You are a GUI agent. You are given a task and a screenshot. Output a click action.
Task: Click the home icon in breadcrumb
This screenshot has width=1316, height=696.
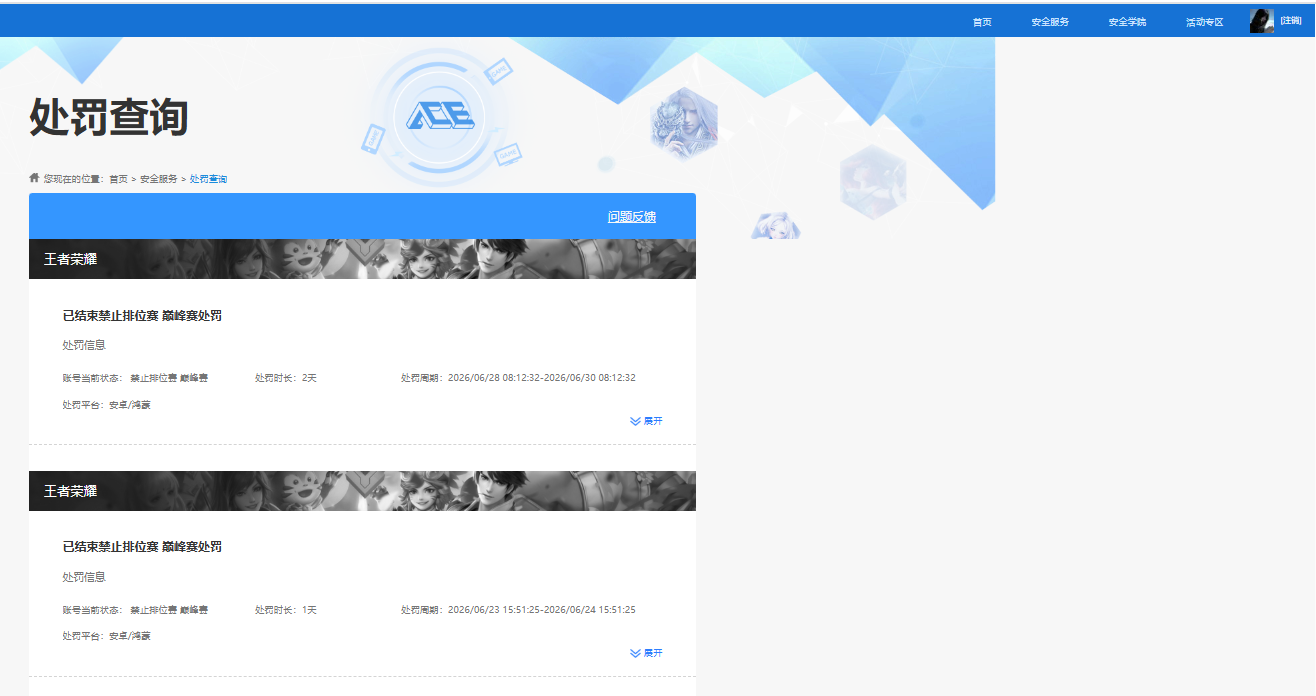point(34,178)
